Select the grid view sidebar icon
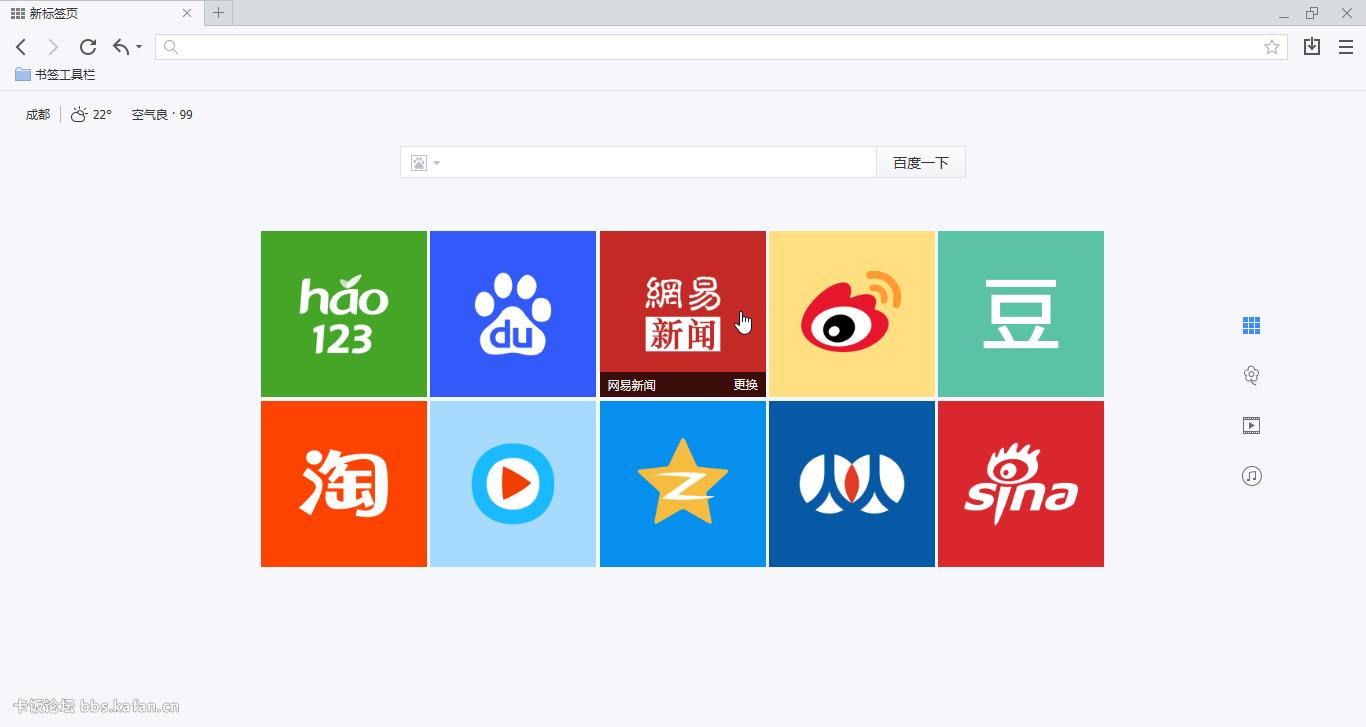 [x=1251, y=325]
